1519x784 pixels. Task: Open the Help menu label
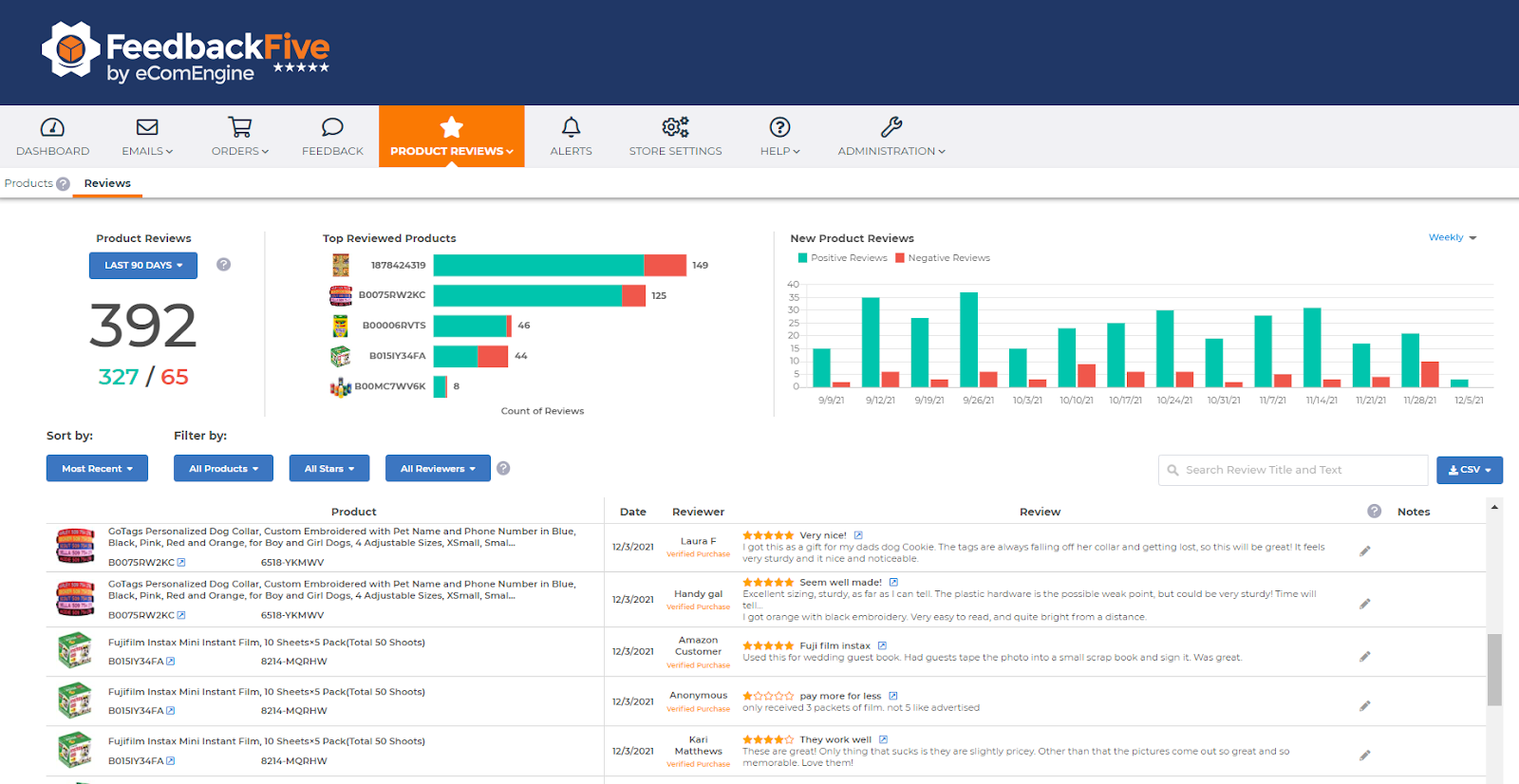tap(779, 151)
